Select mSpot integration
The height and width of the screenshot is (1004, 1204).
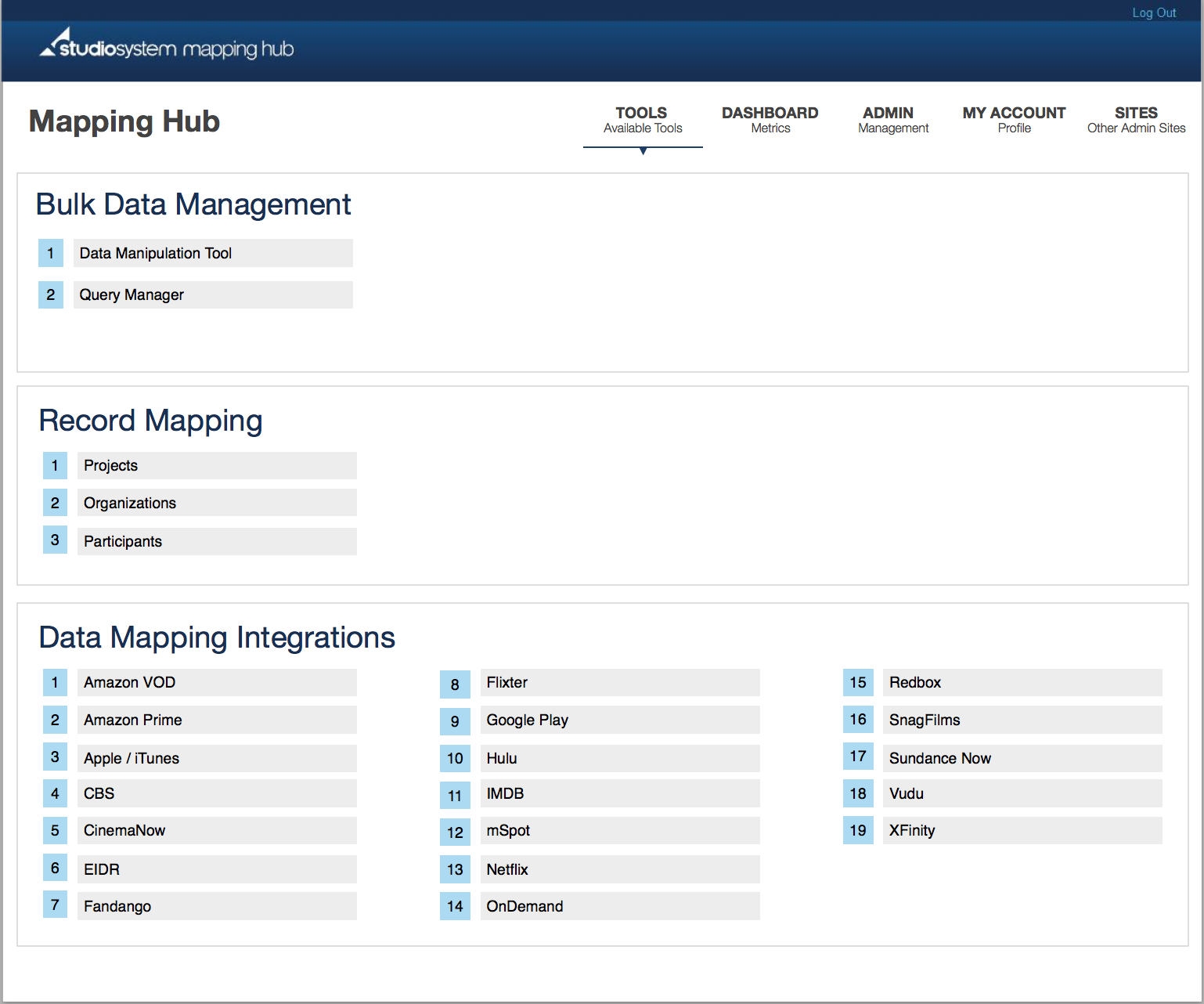620,830
